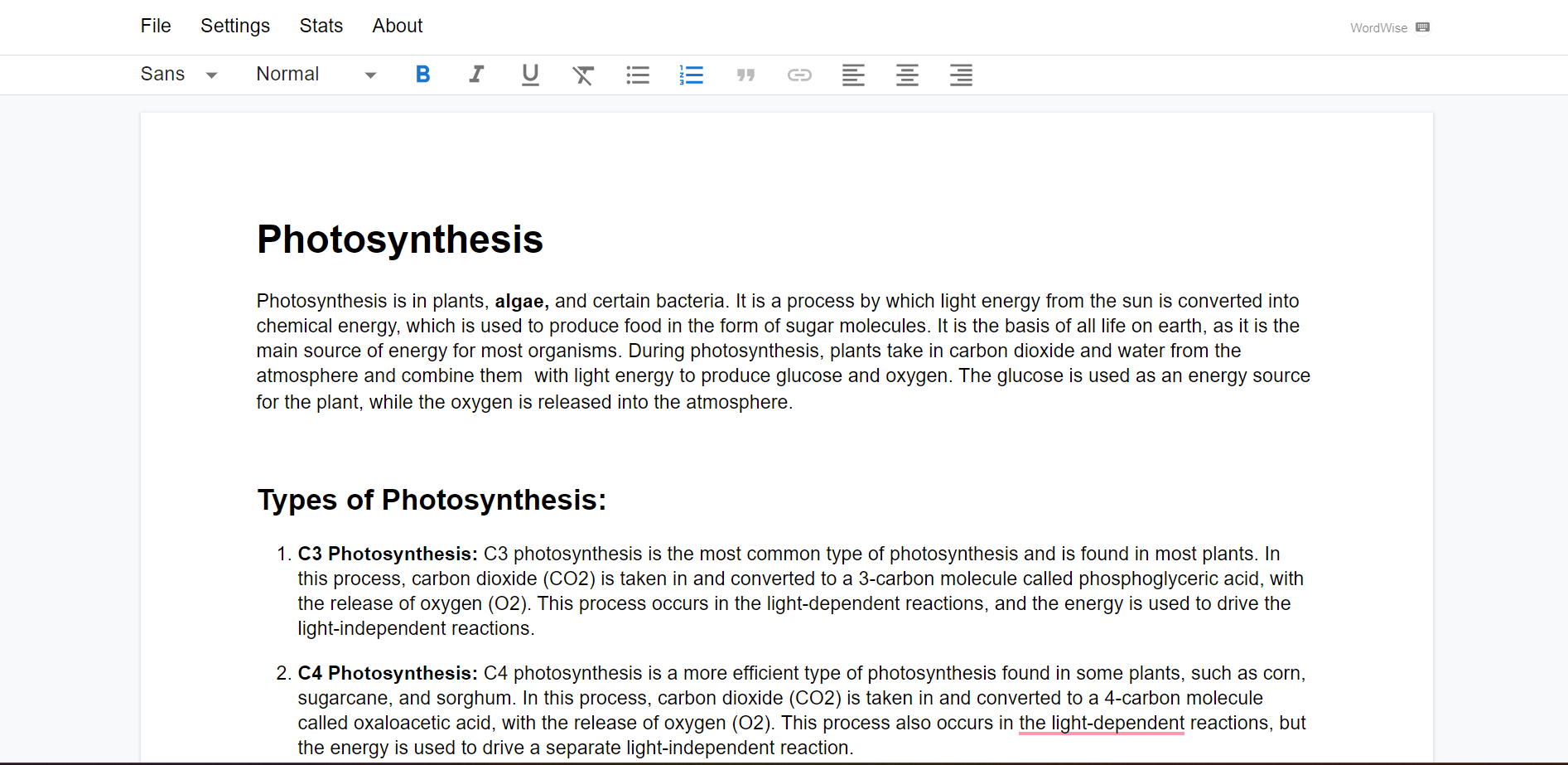
Task: Click the underlined phrase "the light-dependent"
Action: (1101, 723)
